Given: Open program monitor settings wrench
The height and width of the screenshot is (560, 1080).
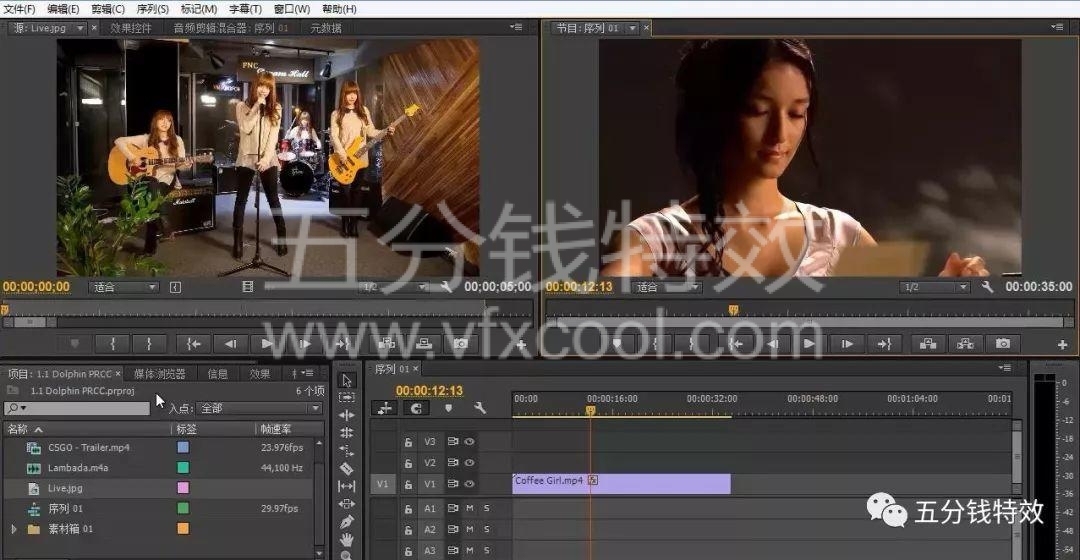Looking at the screenshot, I should [x=987, y=287].
